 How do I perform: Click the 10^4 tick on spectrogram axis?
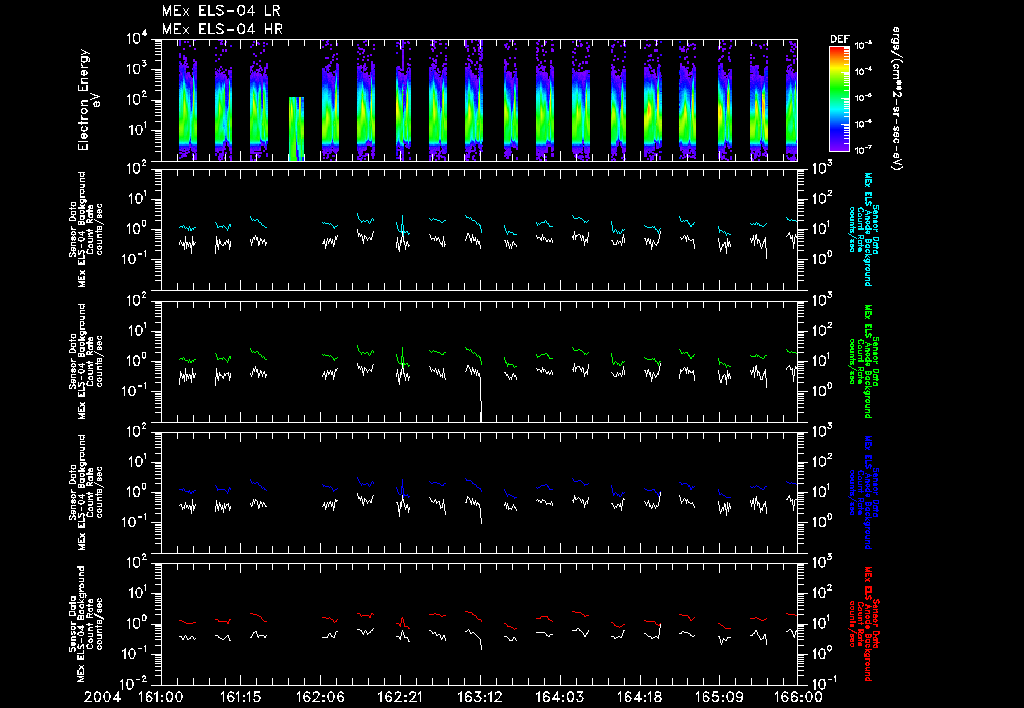point(137,39)
